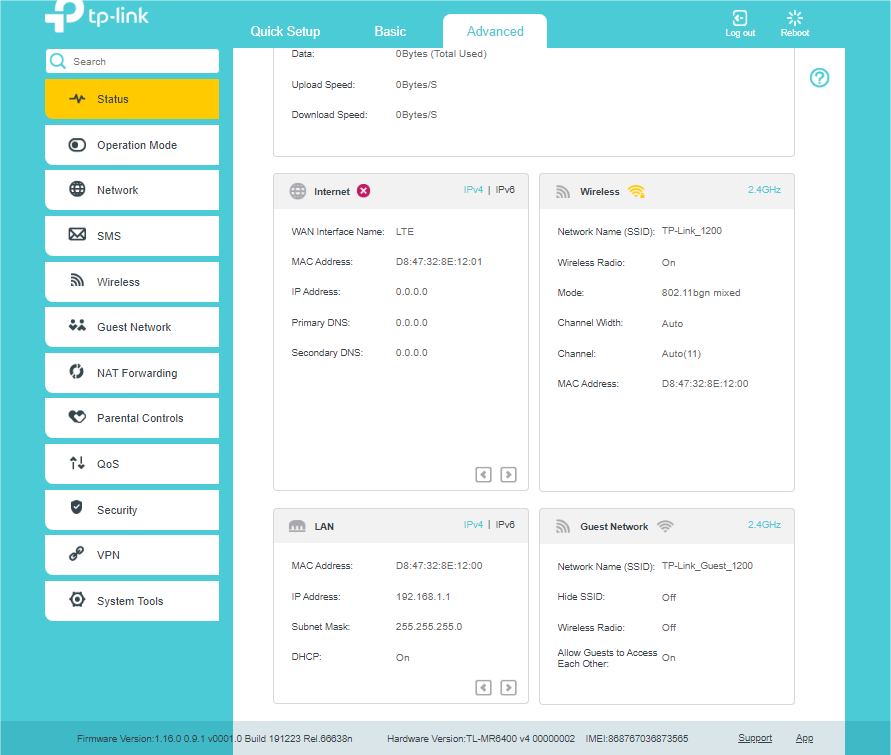
Task: Click the Reboot icon
Action: point(795,19)
